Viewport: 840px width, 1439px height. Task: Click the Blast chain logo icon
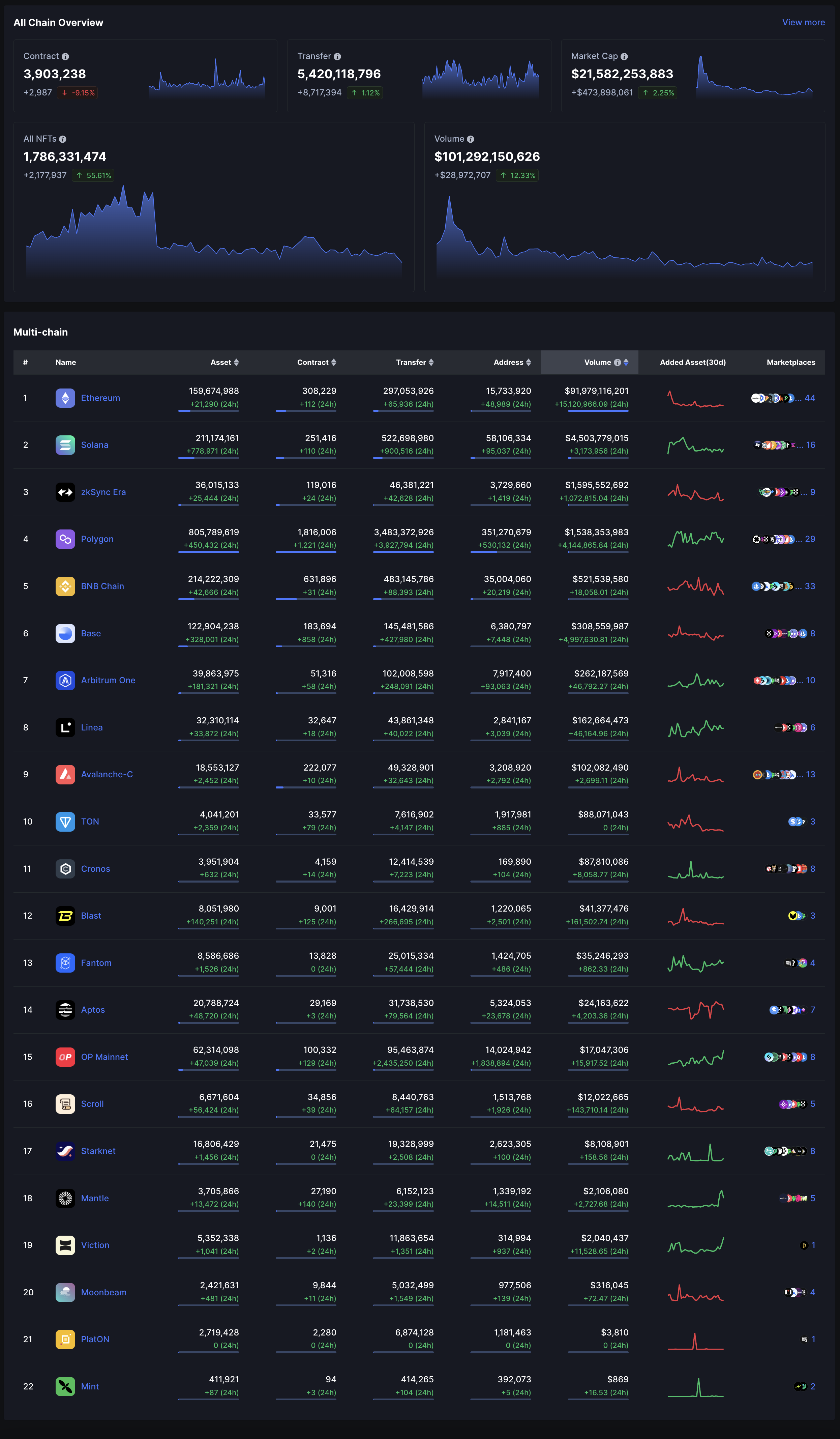coord(65,915)
